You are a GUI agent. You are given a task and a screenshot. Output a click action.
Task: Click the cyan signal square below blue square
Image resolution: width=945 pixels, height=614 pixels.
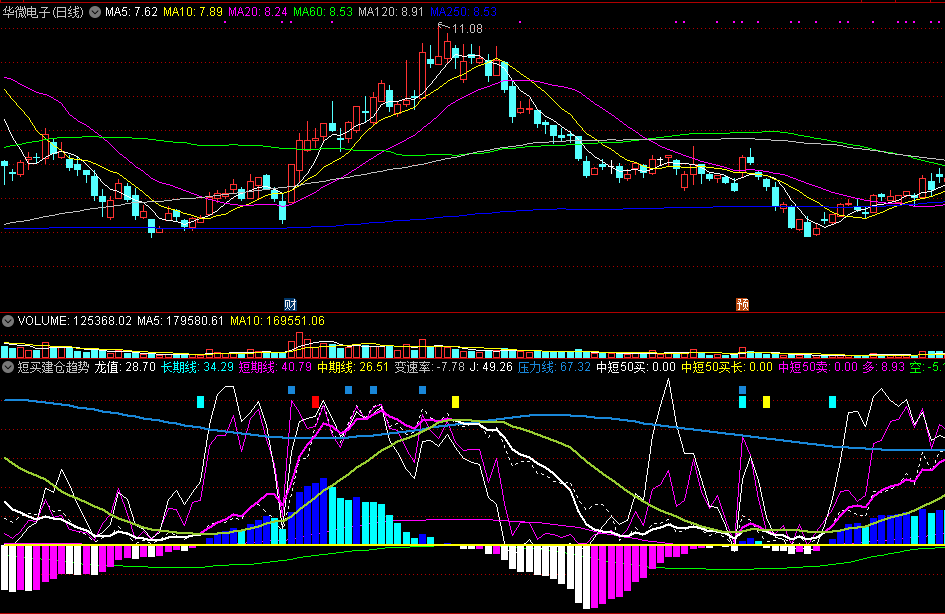point(742,402)
